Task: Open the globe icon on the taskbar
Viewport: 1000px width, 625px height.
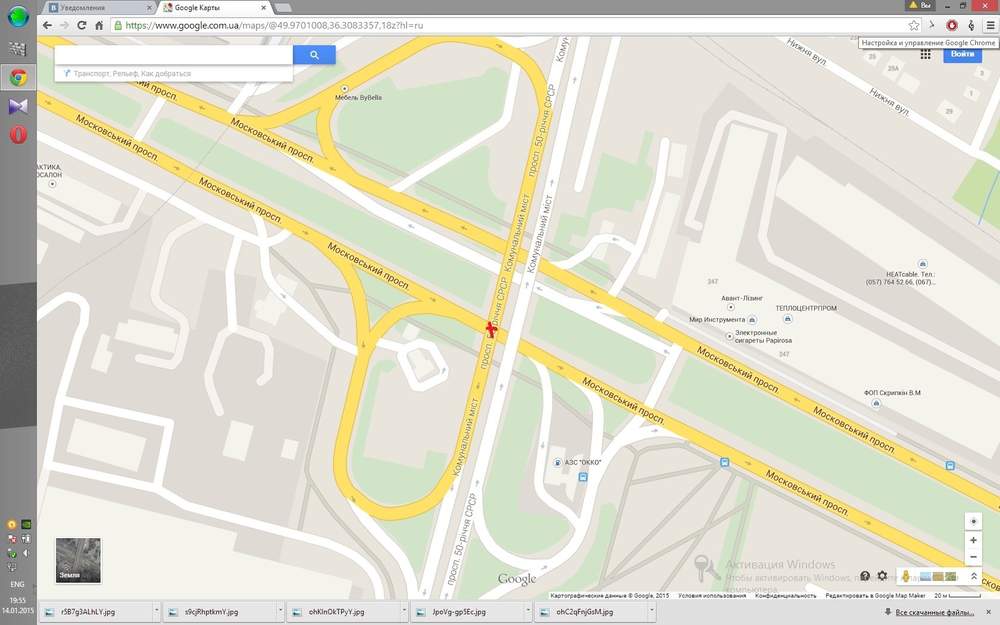Action: point(18,17)
